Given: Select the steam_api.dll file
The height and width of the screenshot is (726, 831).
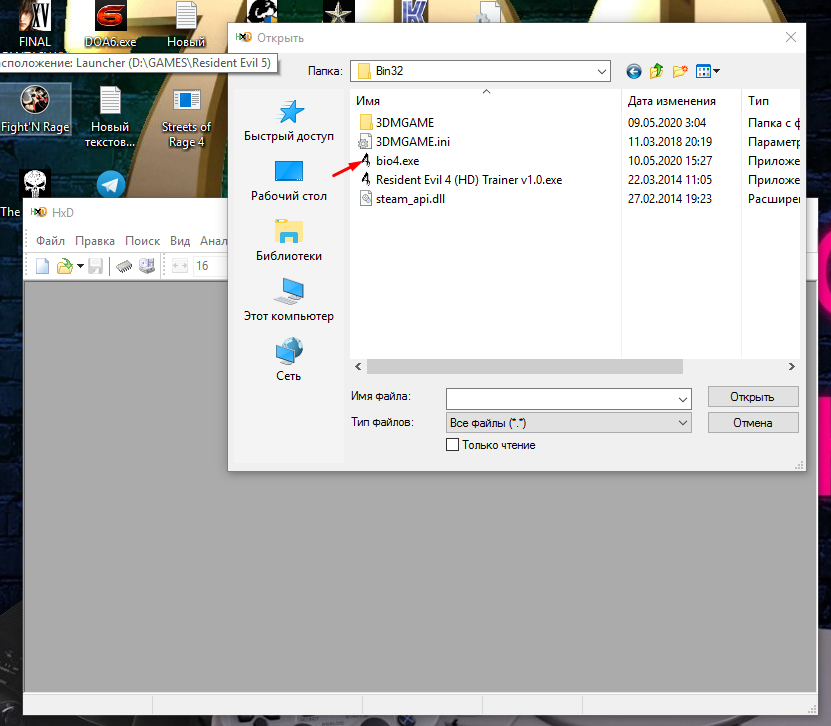Looking at the screenshot, I should tap(402, 199).
